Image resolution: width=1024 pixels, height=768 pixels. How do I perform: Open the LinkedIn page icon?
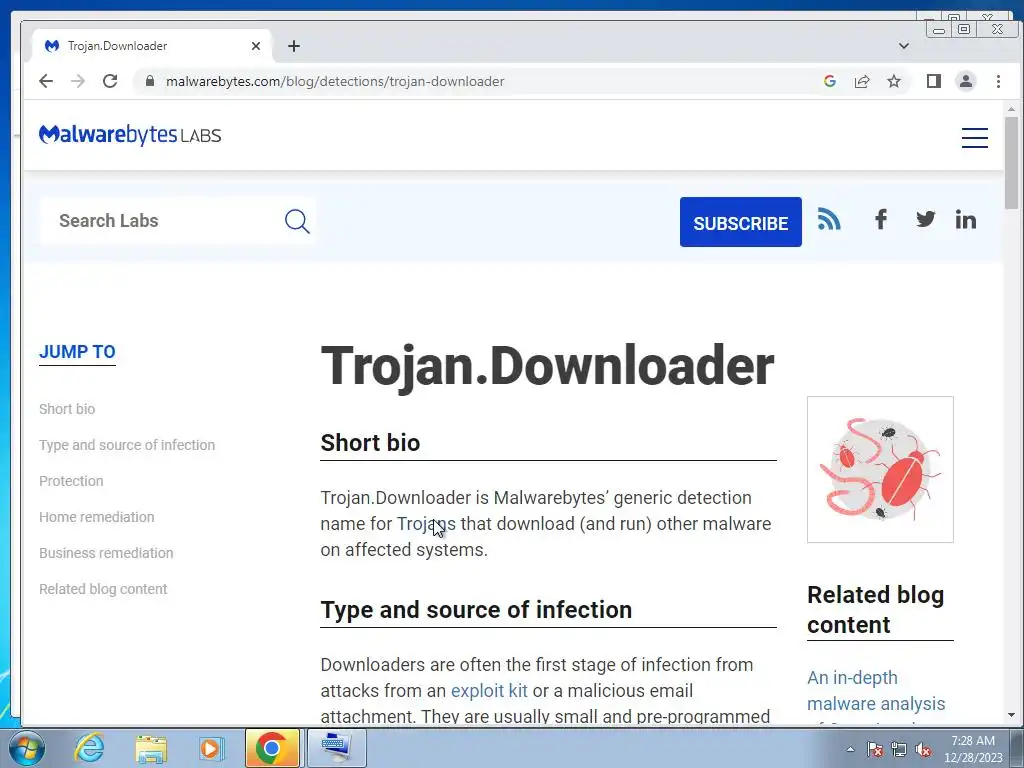point(965,219)
